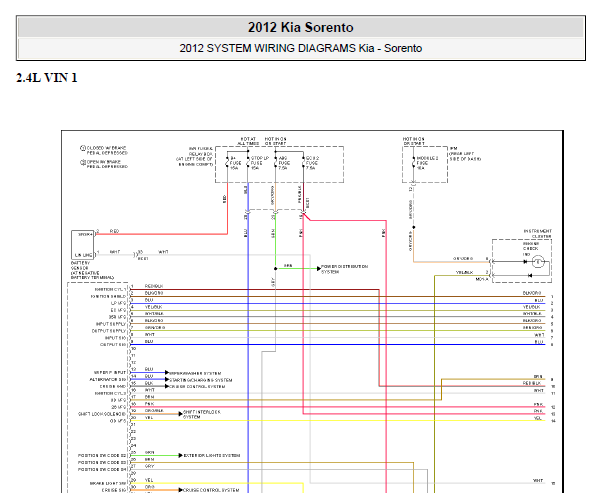
Task: Click the 'OPEN W/ BRAKE PEDAL DEPRESSED' legend note
Action: [x=104, y=164]
